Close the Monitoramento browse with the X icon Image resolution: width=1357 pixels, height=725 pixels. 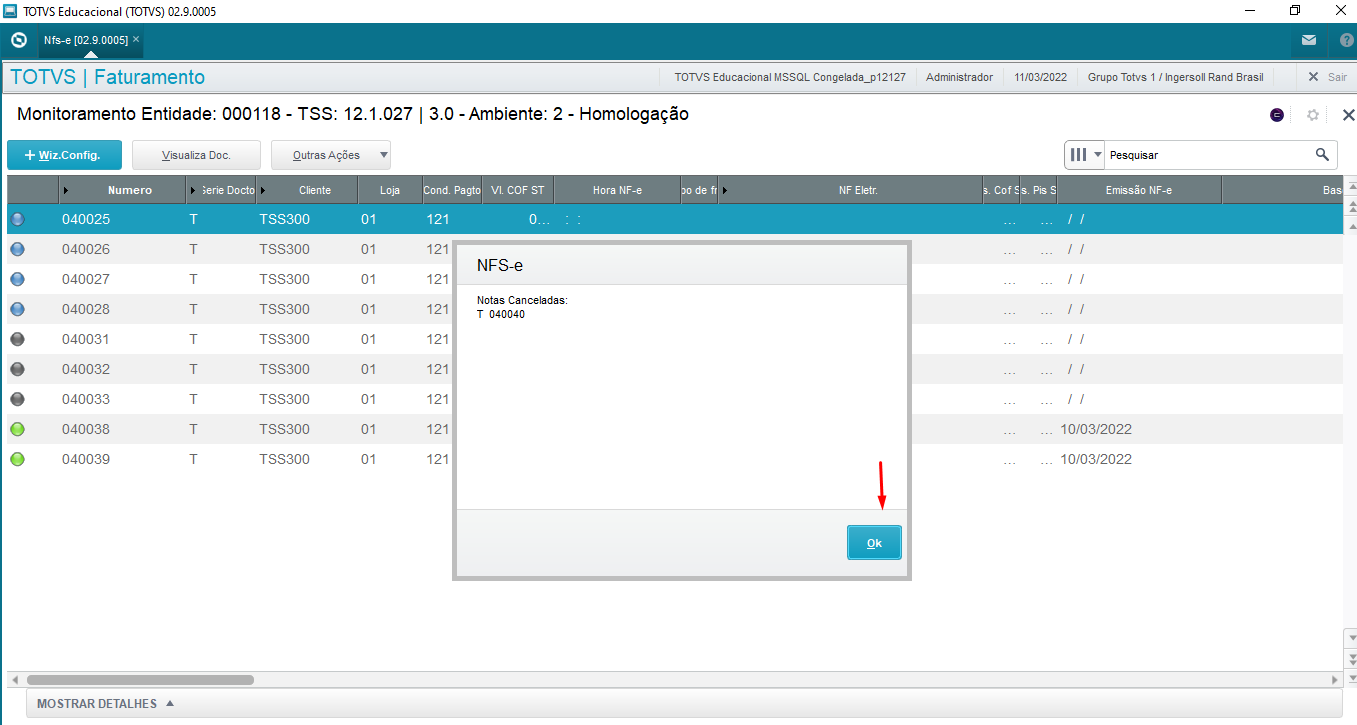(x=1348, y=115)
